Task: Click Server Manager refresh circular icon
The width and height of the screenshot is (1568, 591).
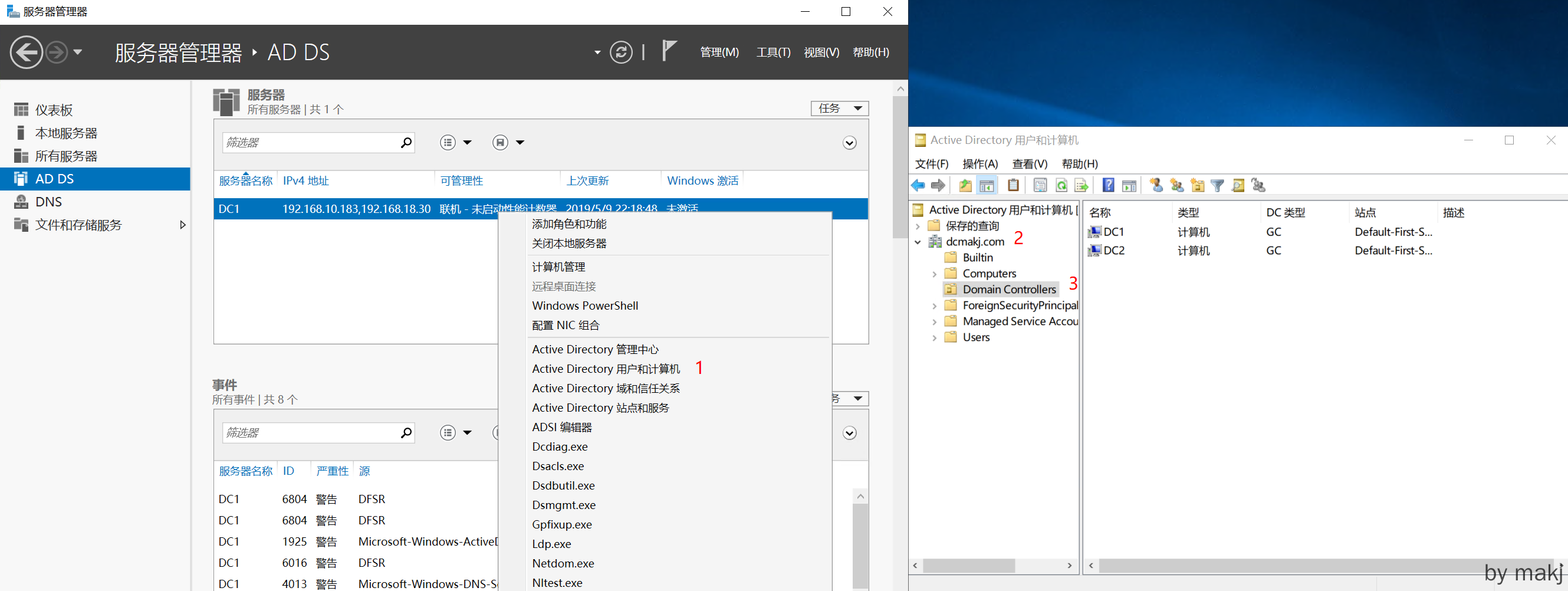Action: (x=621, y=52)
